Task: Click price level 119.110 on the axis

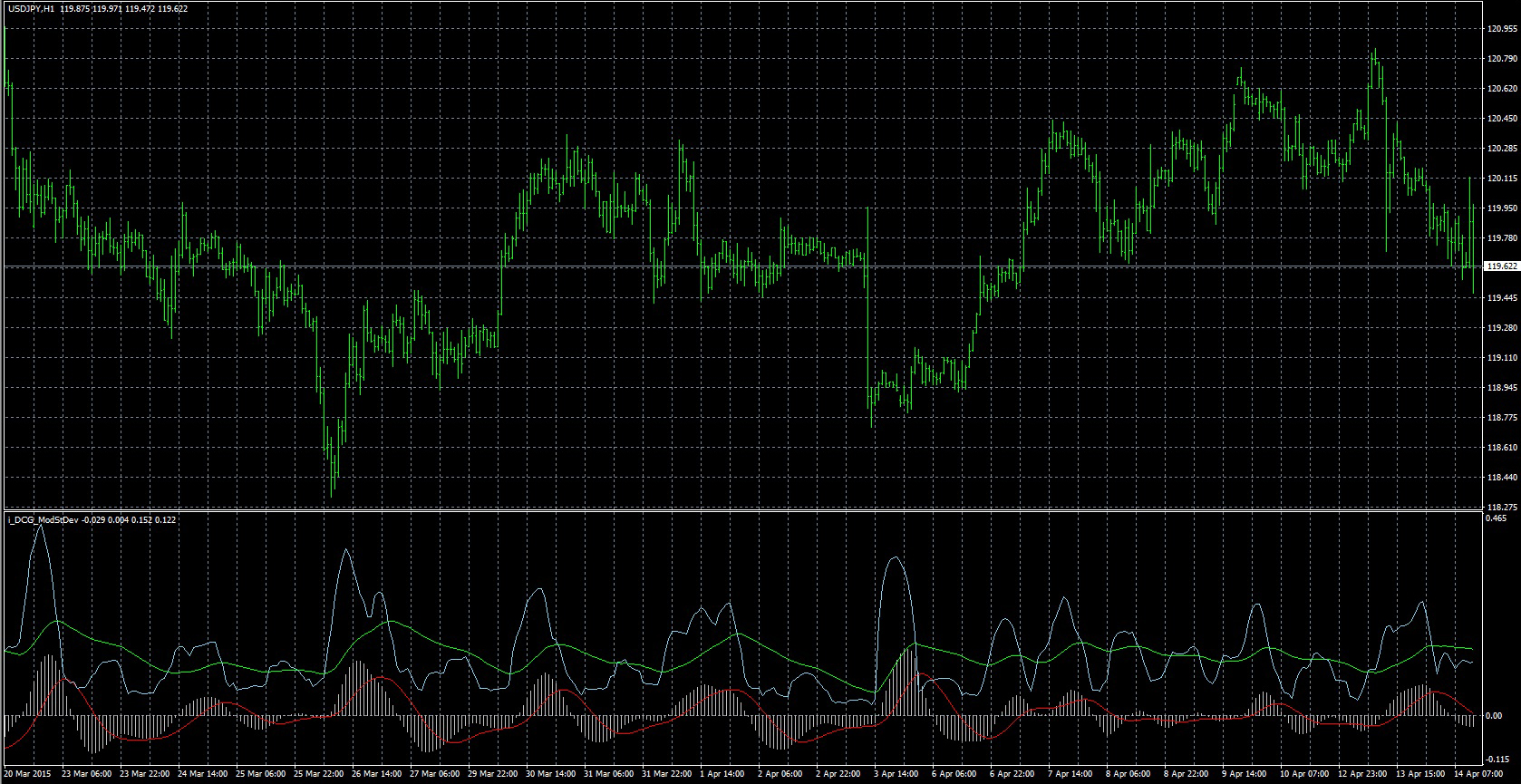Action: pyautogui.click(x=1501, y=358)
